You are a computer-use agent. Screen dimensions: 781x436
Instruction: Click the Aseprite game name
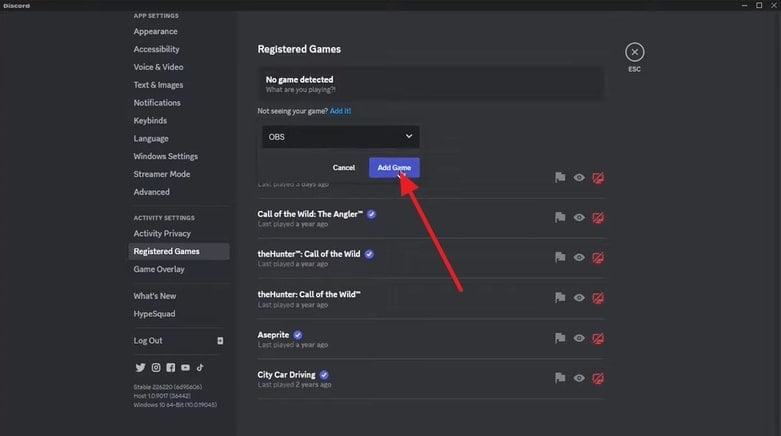pyautogui.click(x=273, y=335)
